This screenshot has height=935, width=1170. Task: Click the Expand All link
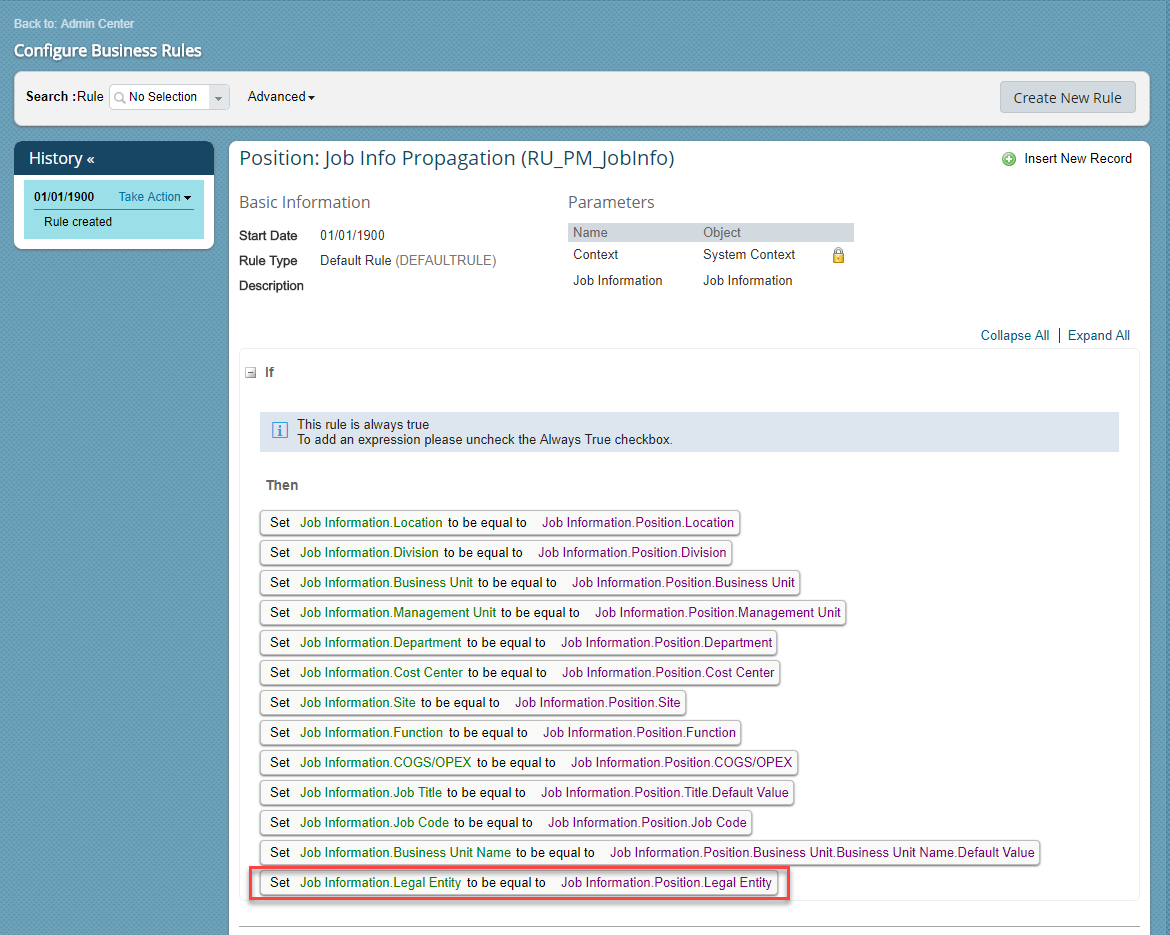click(x=1098, y=336)
